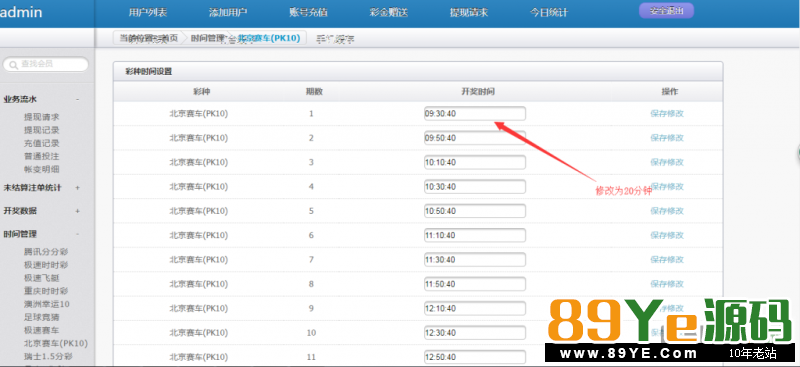Screen dimensions: 800x367
Task: Edit the draw time field 11:50:40
Action: point(474,284)
